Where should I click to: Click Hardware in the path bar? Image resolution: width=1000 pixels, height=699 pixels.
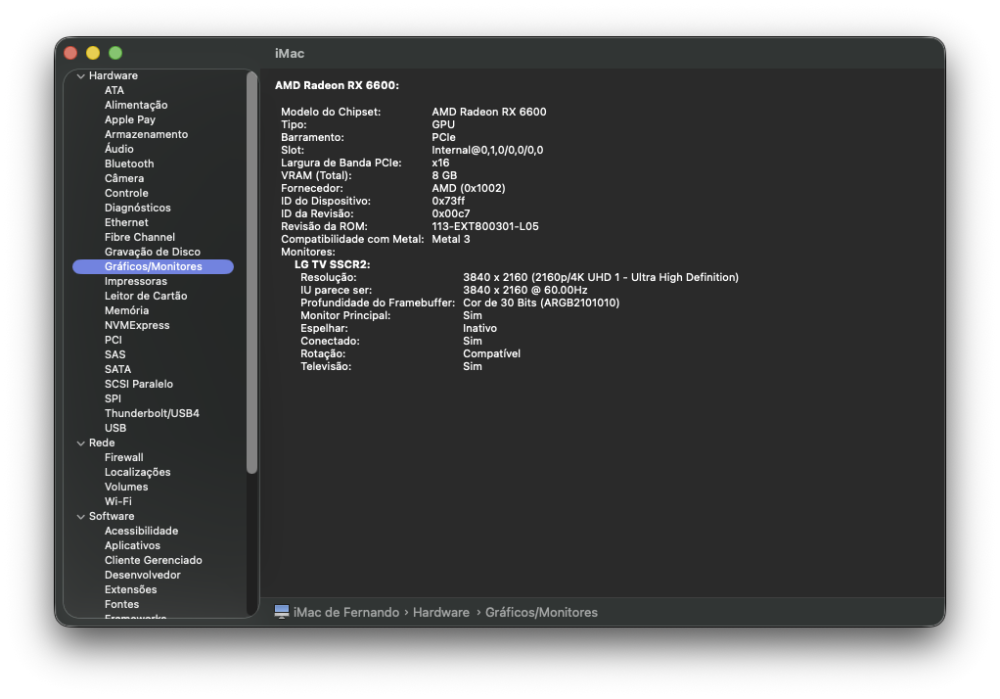pyautogui.click(x=441, y=612)
